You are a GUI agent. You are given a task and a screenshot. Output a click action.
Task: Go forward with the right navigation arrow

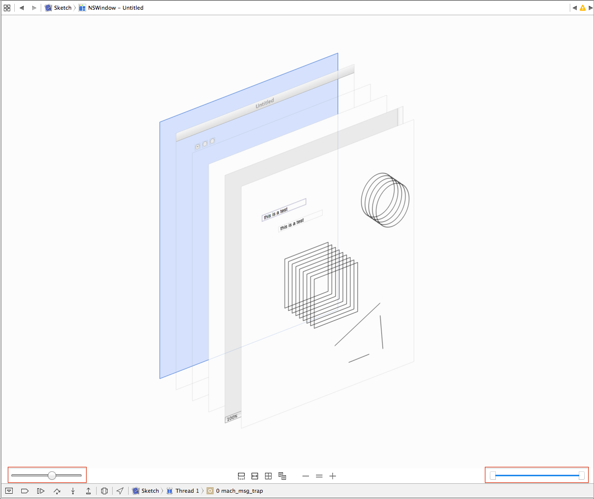[34, 8]
